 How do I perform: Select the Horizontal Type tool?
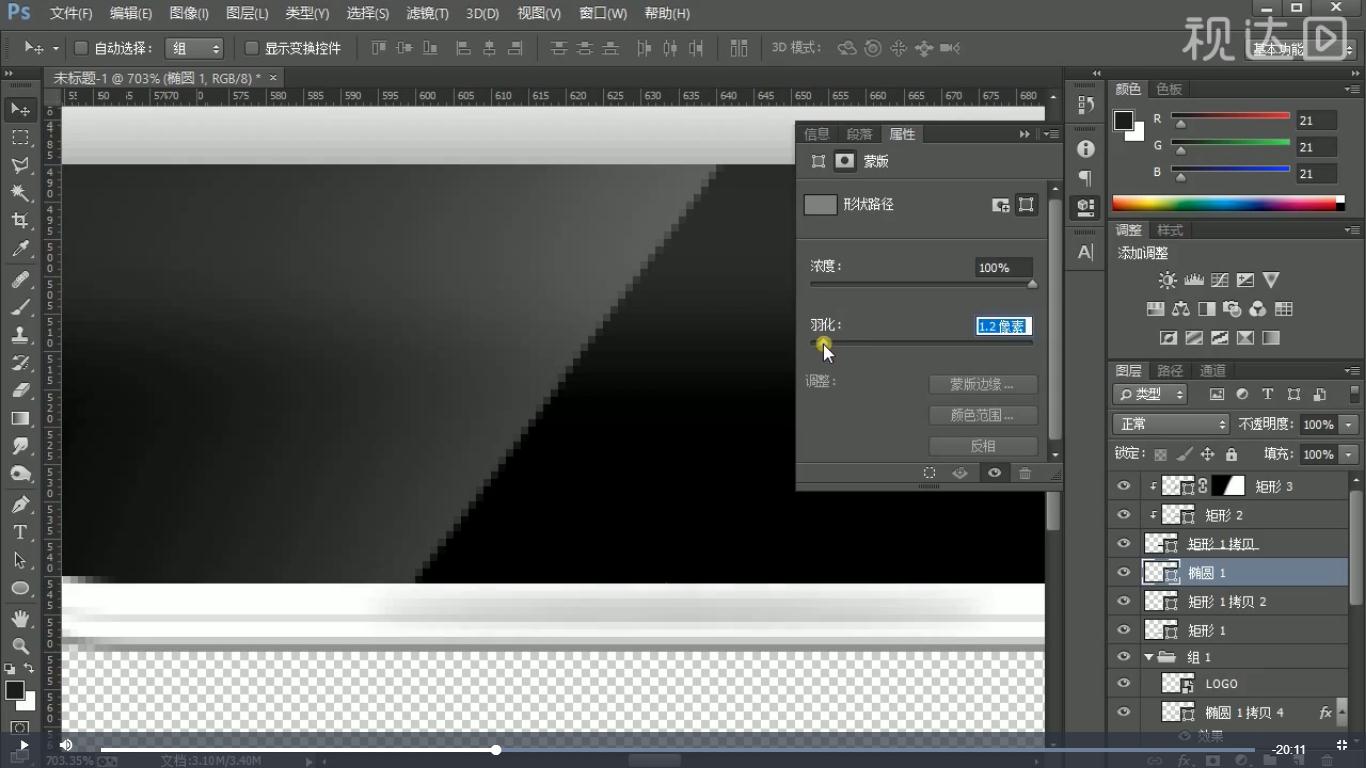coord(20,532)
